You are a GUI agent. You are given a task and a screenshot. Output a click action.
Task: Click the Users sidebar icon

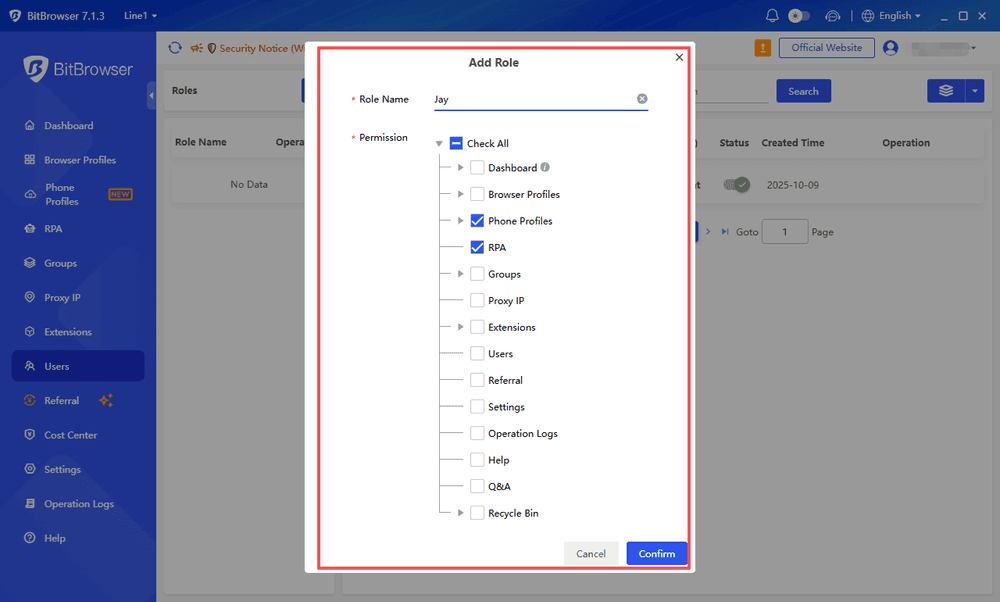(29, 366)
